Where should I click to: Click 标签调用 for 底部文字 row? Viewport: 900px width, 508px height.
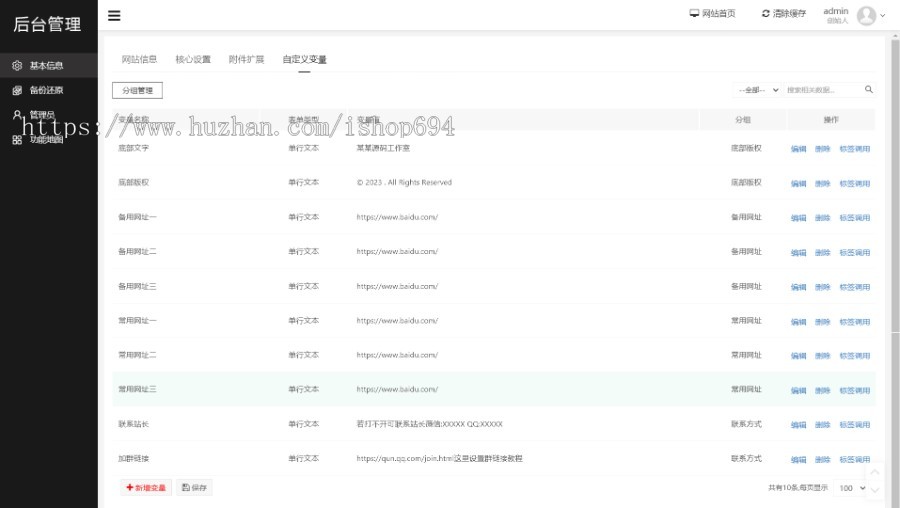click(x=855, y=149)
